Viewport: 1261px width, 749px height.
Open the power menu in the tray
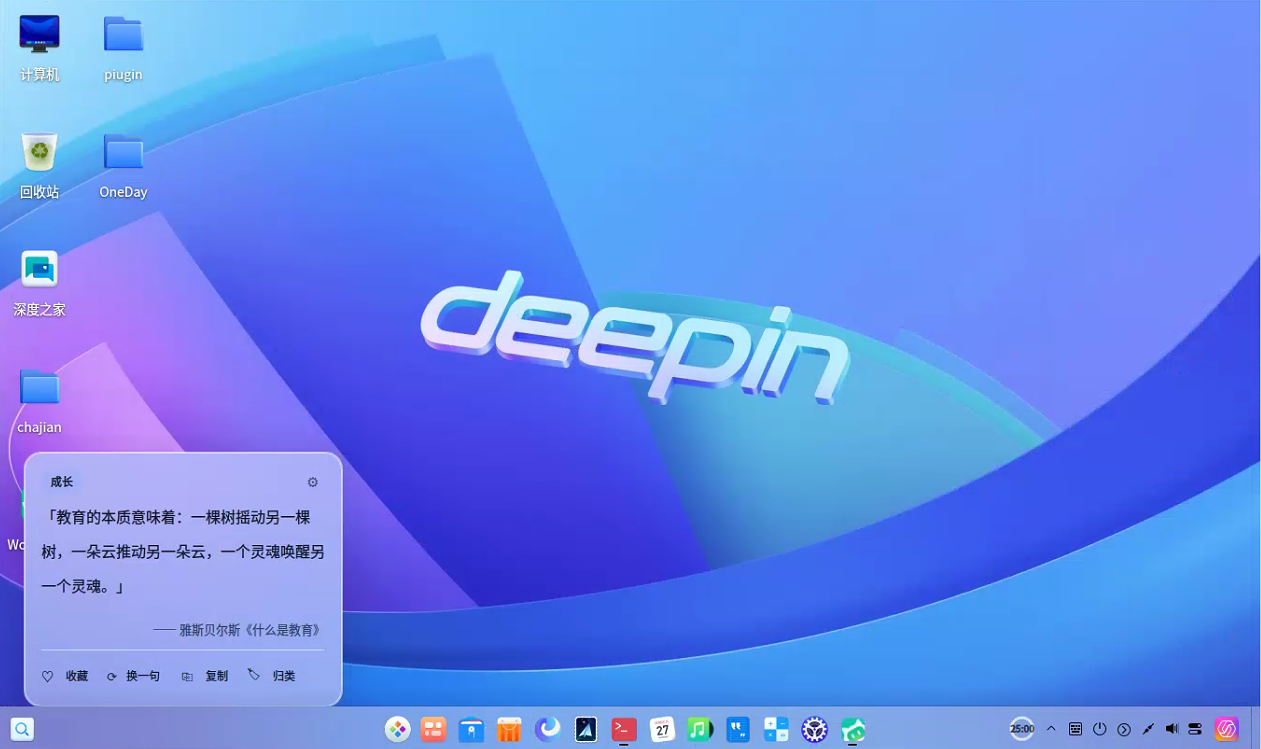(1100, 729)
